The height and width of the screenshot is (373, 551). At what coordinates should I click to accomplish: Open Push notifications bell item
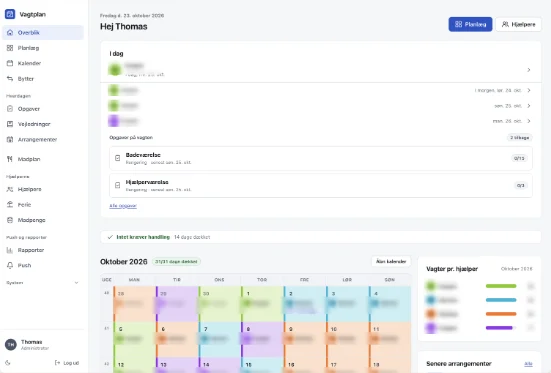[x=43, y=265]
